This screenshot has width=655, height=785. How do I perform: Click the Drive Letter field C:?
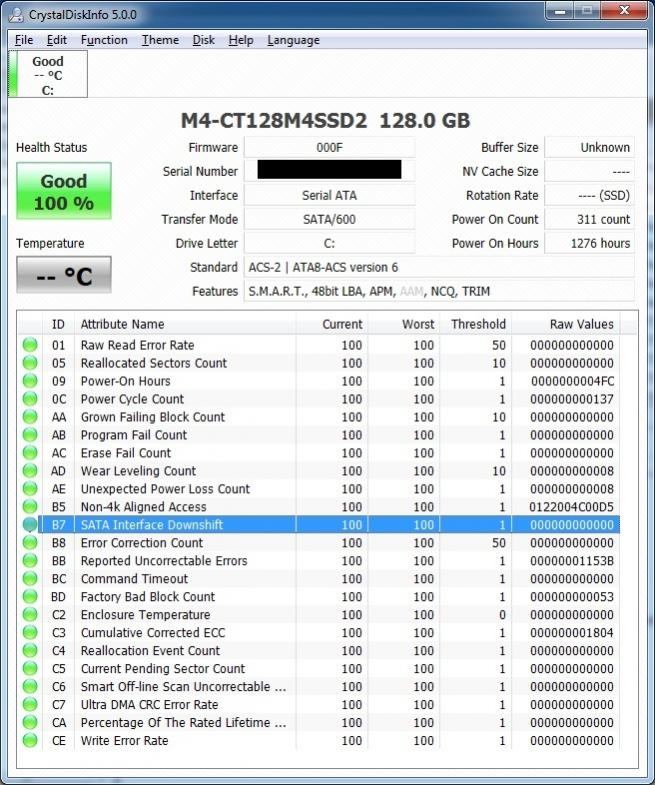(x=330, y=243)
